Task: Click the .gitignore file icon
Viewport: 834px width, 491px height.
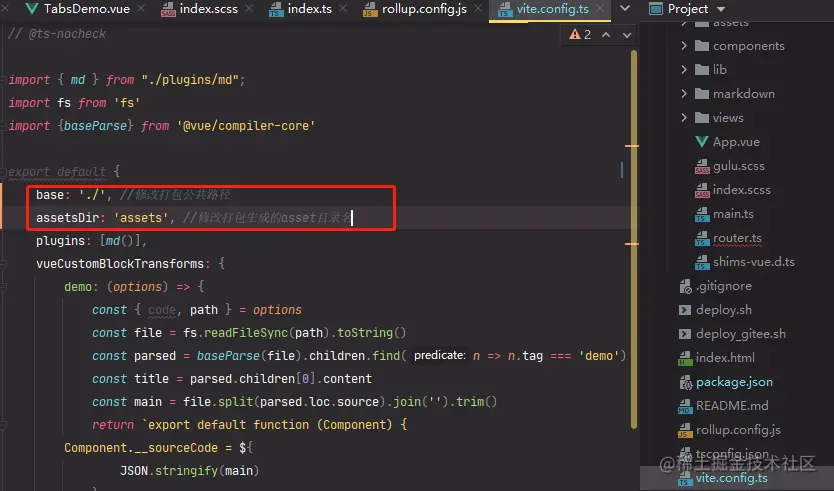Action: (685, 286)
